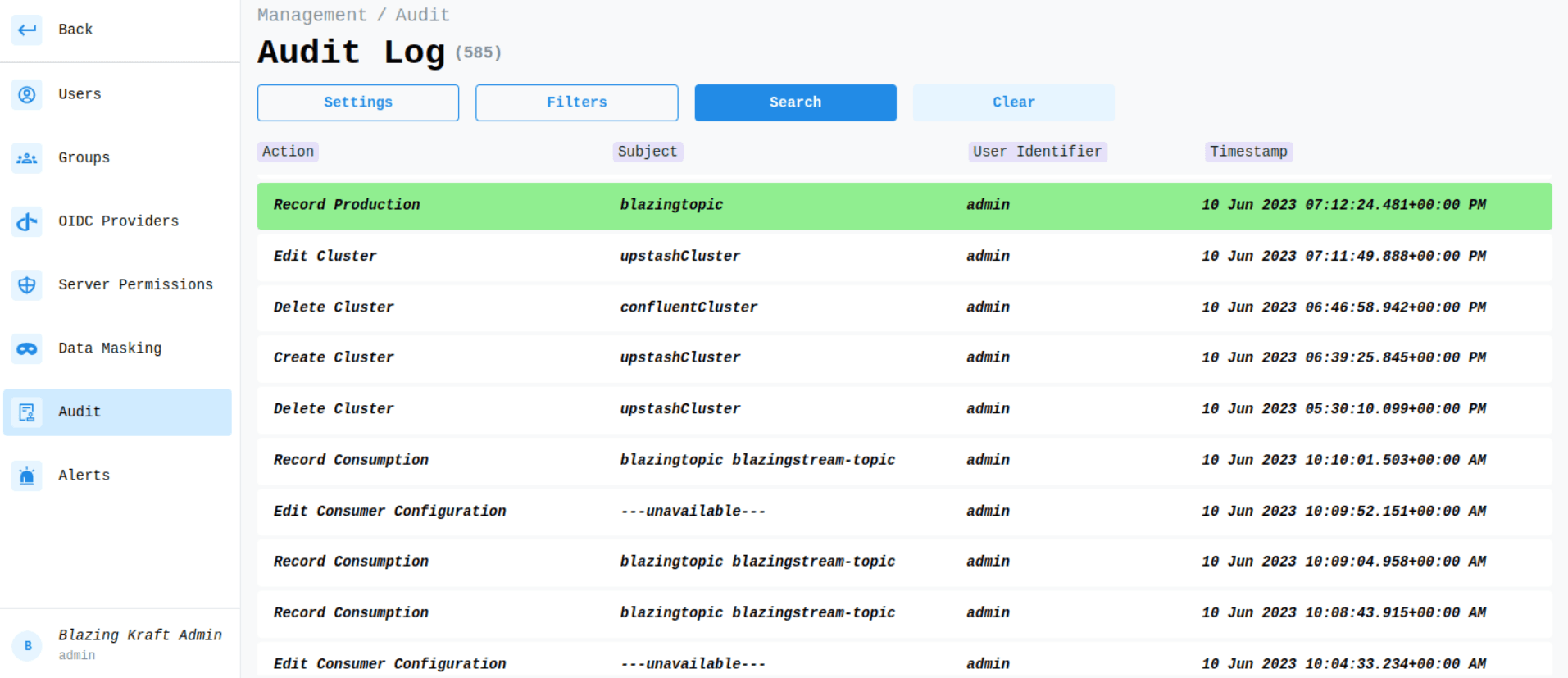Select the highlighted Record Production row

tap(903, 206)
